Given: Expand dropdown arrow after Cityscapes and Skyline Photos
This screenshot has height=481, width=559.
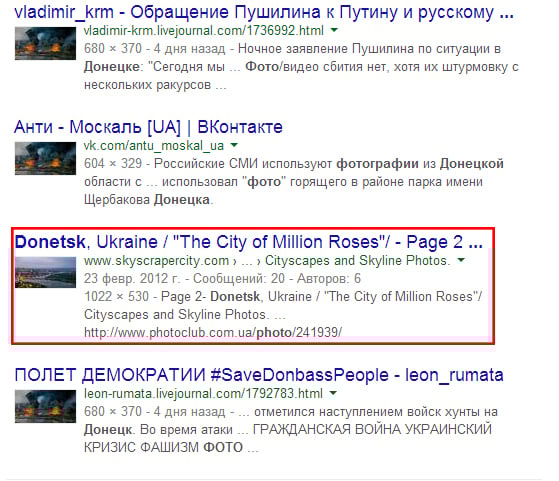Looking at the screenshot, I should pos(461,260).
